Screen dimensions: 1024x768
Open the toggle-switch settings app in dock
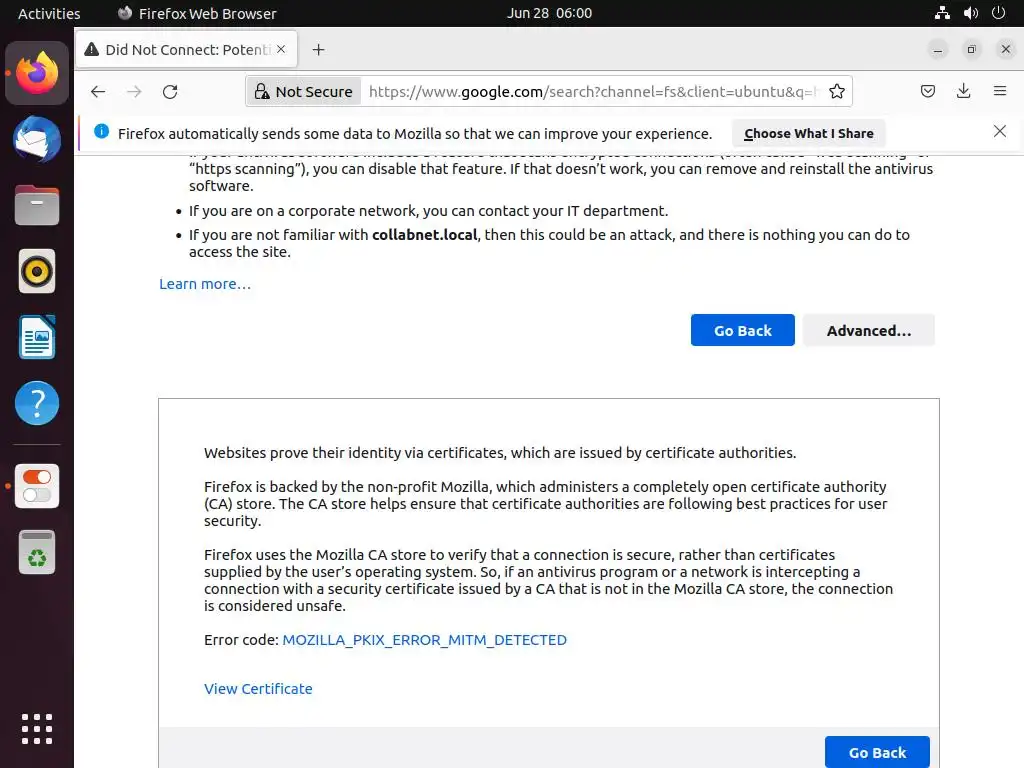(37, 486)
